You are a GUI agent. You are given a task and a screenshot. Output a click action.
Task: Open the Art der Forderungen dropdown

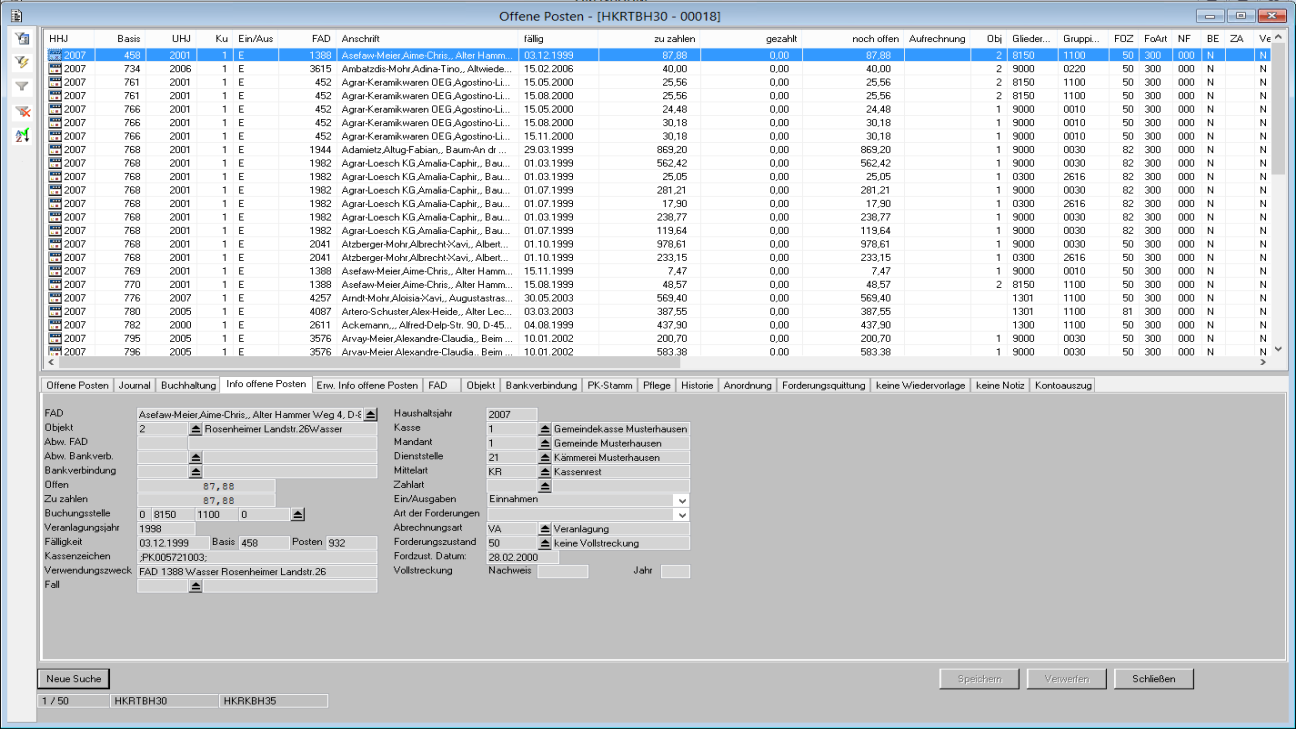tap(681, 514)
